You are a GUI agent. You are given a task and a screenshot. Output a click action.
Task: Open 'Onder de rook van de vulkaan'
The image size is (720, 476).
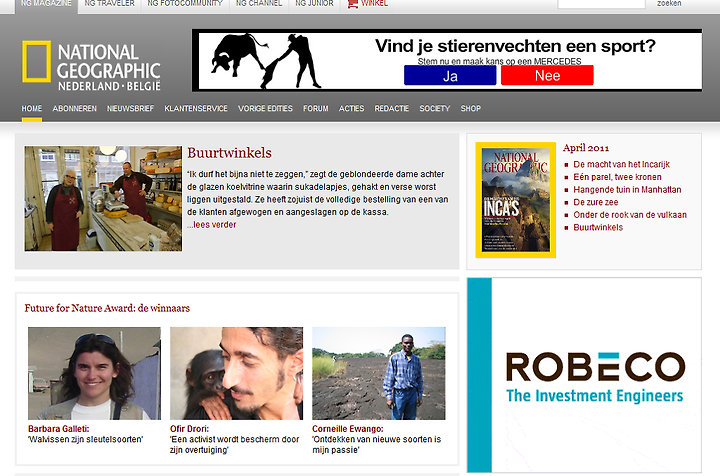pyautogui.click(x=630, y=215)
